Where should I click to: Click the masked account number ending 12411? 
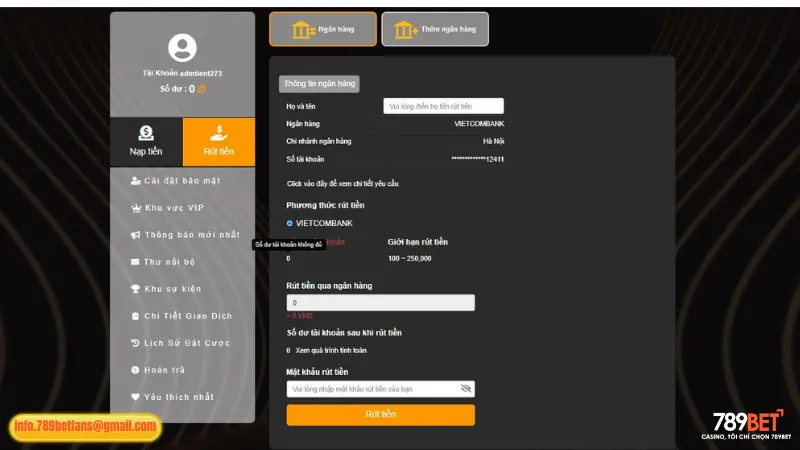(478, 159)
